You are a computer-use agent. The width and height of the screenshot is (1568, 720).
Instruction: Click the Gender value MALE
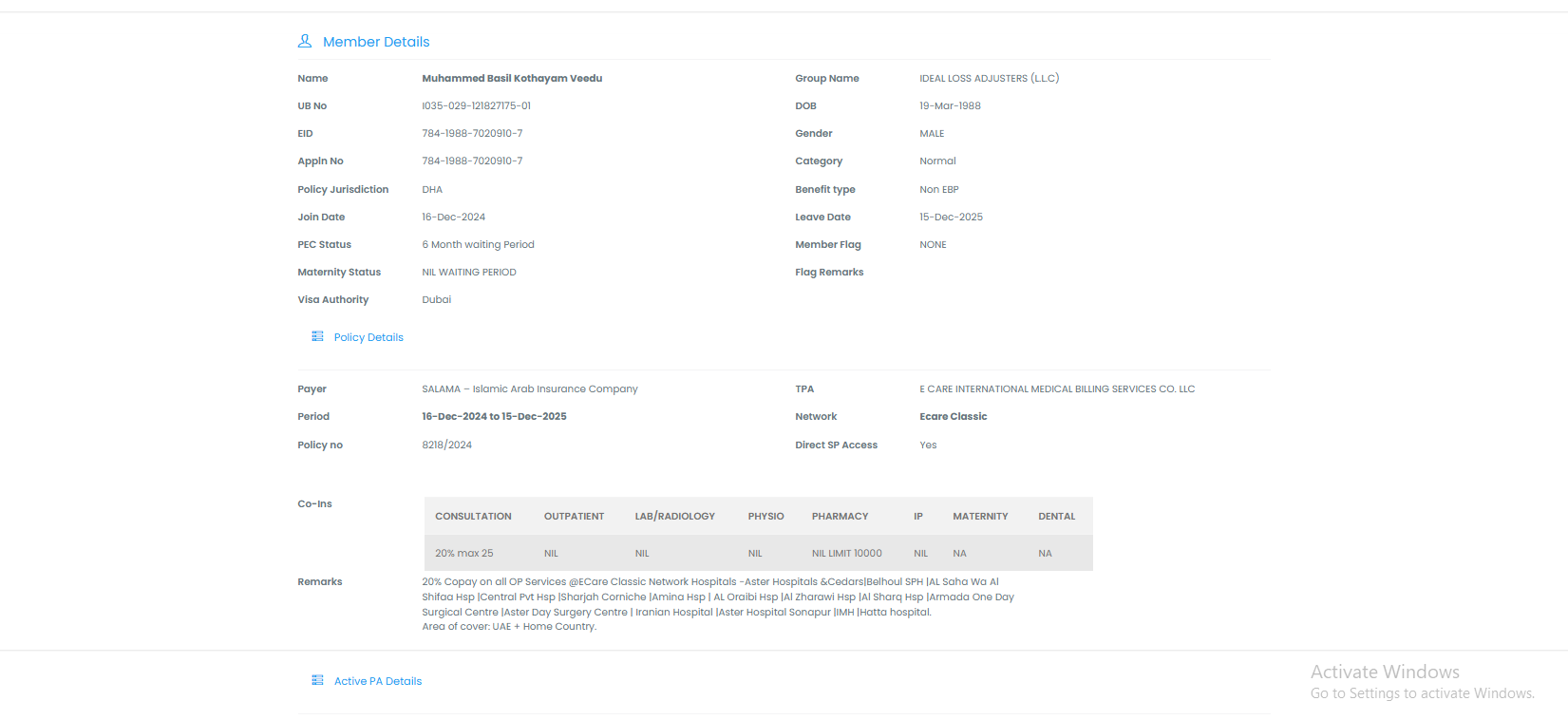[x=932, y=133]
